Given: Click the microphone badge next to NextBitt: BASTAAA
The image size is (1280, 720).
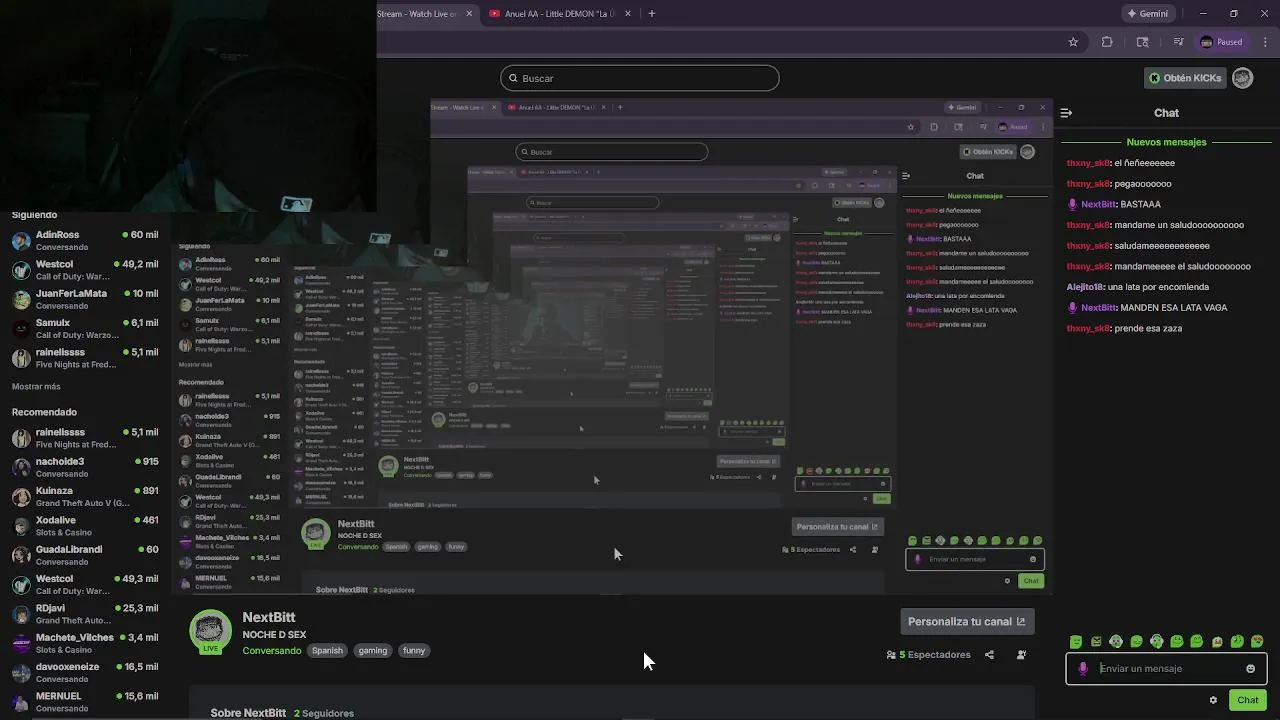Looking at the screenshot, I should (1073, 204).
